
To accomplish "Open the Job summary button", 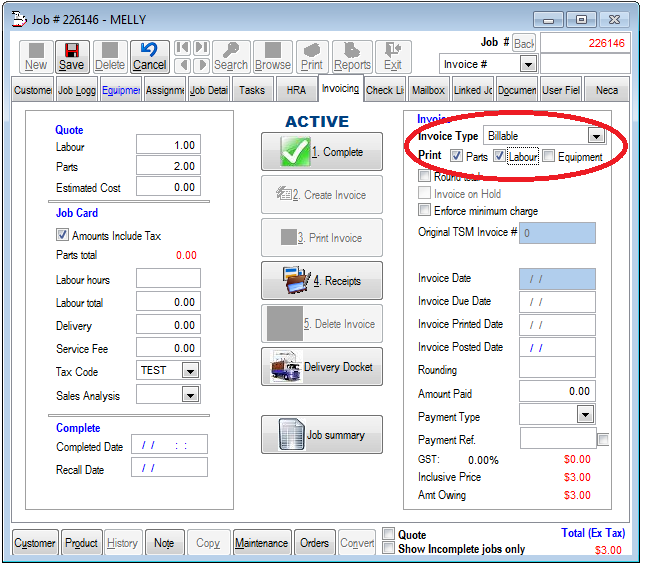I will point(321,435).
